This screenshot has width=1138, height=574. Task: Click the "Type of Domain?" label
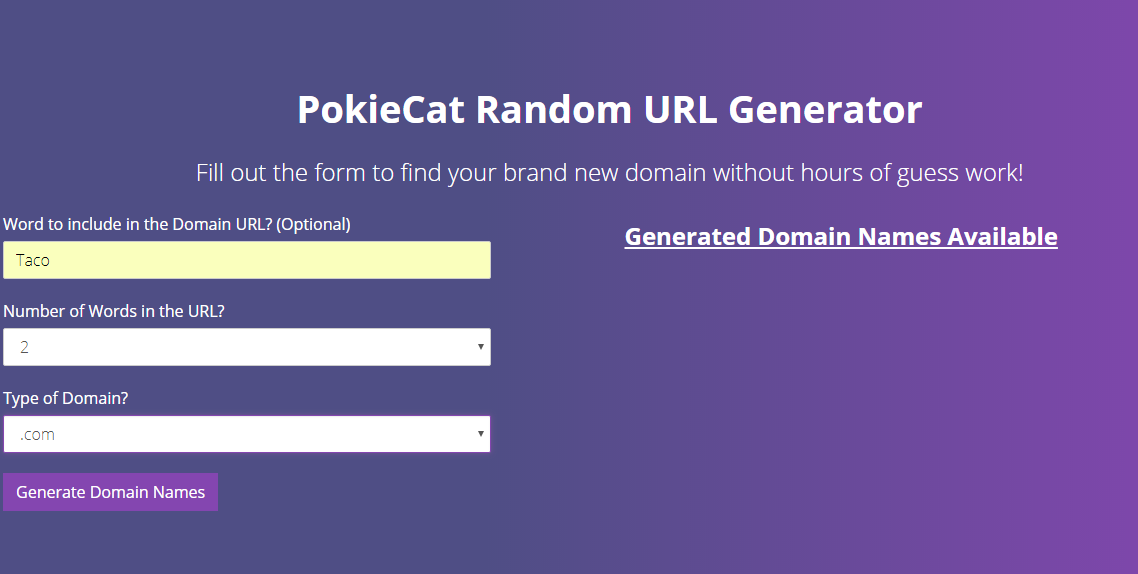coord(66,398)
